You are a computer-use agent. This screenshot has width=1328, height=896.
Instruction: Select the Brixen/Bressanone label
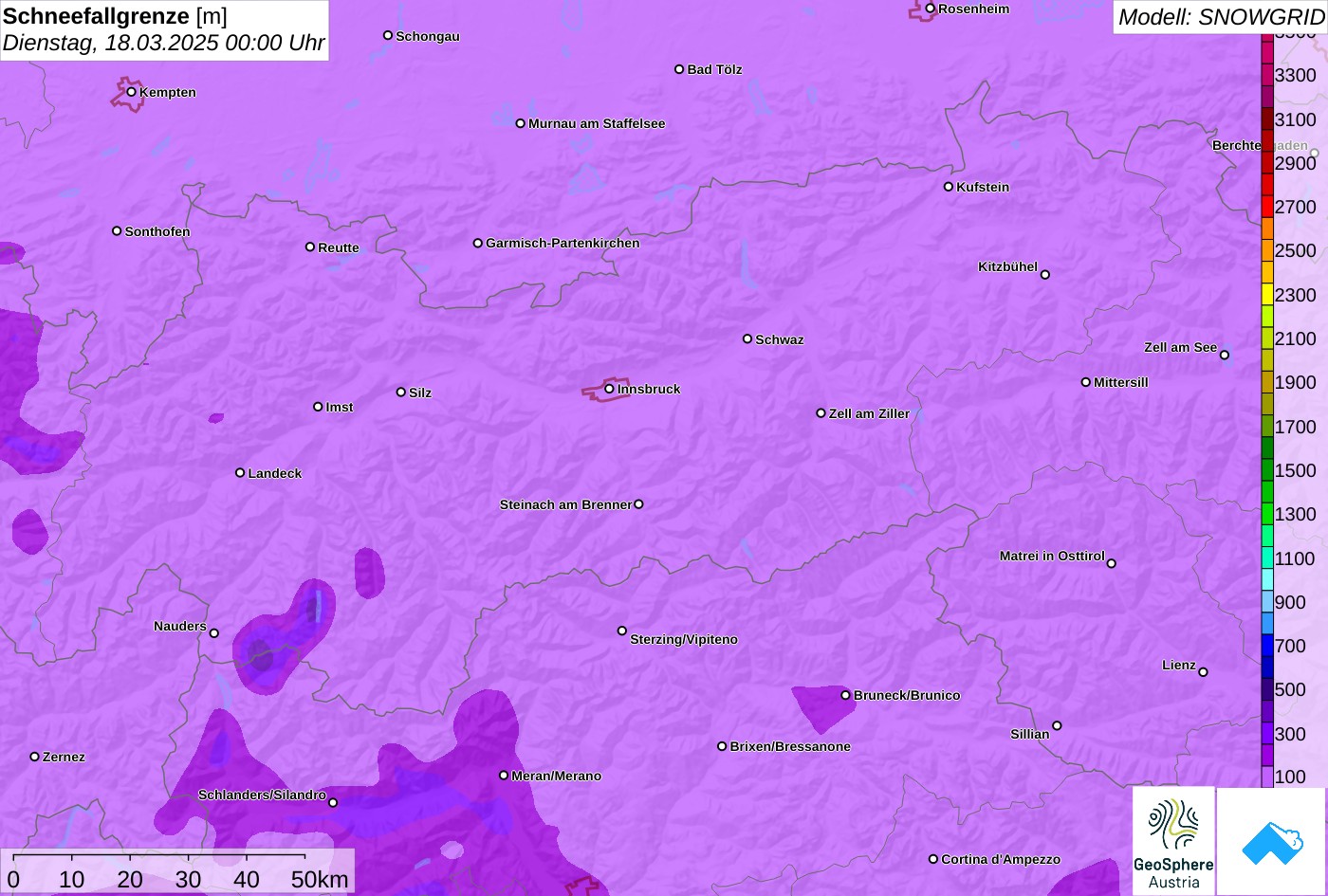pos(790,746)
